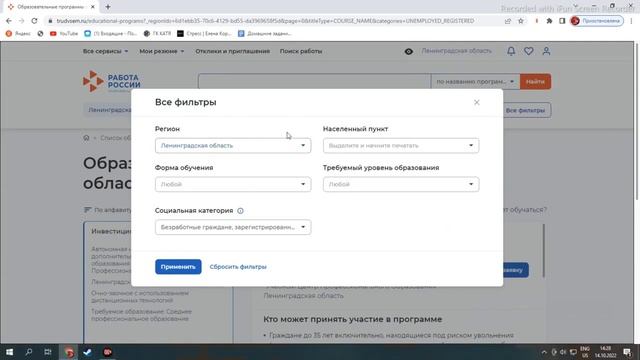
Task: Open the user profile icon
Action: pos(546,51)
